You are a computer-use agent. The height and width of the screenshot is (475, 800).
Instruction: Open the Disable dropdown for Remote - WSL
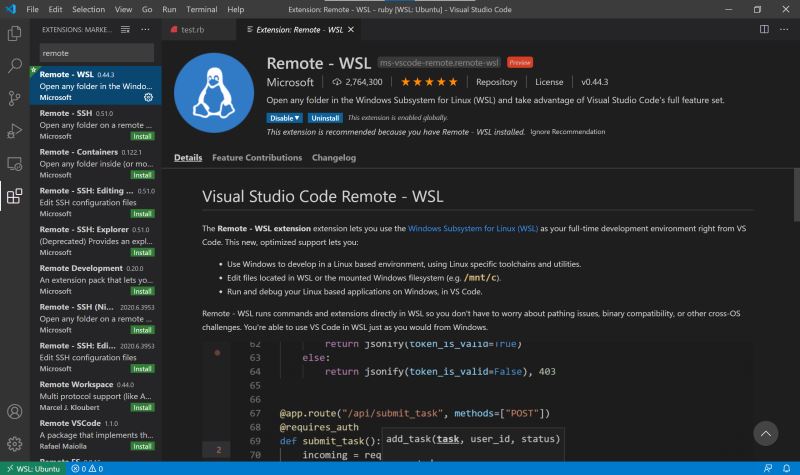[x=284, y=117]
